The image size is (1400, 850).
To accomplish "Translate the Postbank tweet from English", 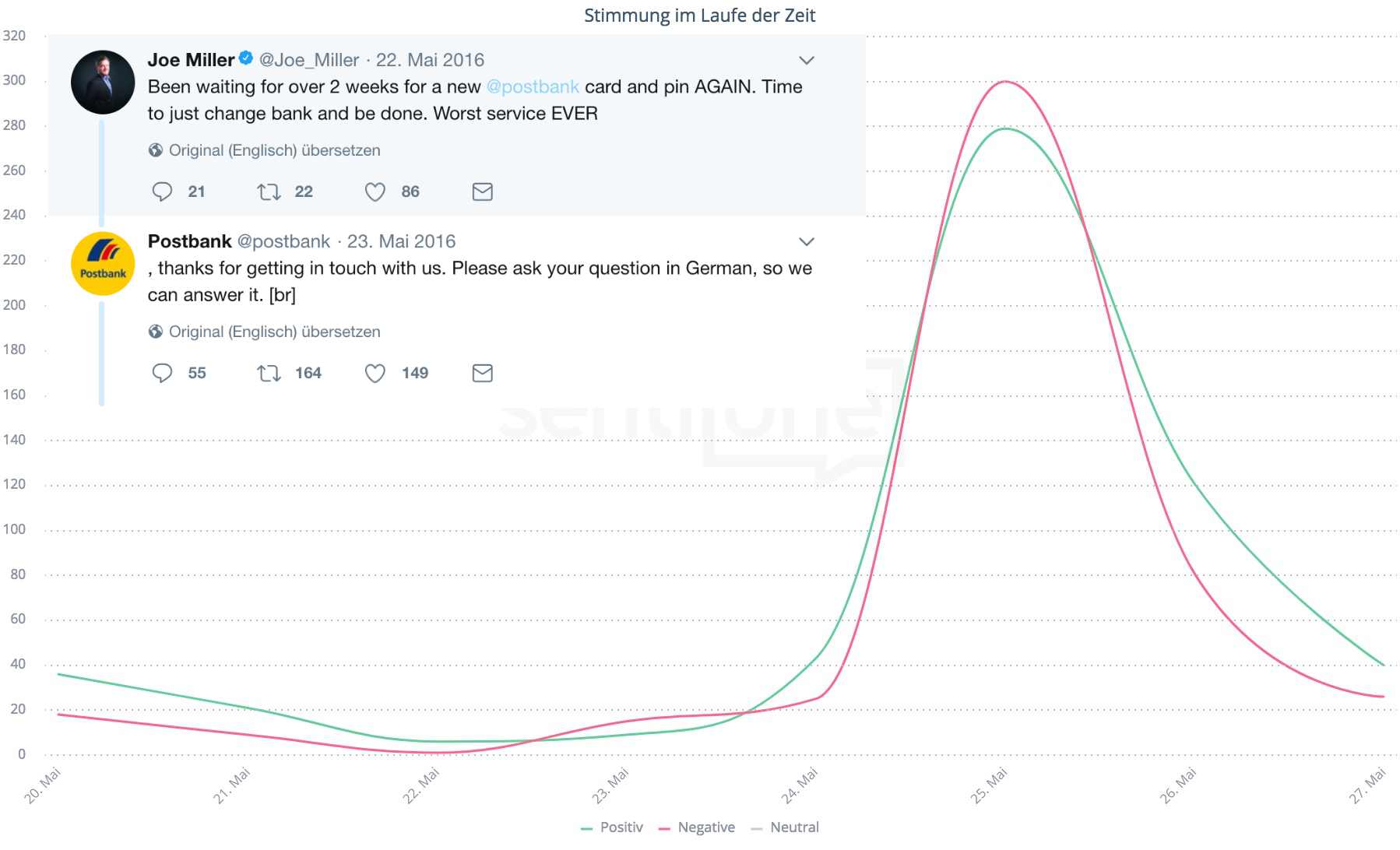I will click(274, 332).
